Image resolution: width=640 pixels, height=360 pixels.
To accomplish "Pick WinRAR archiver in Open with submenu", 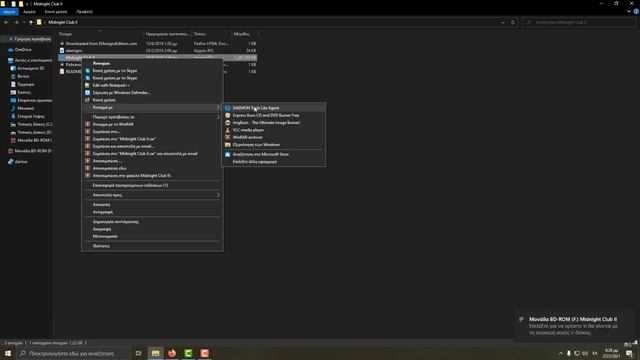I will [x=273, y=137].
